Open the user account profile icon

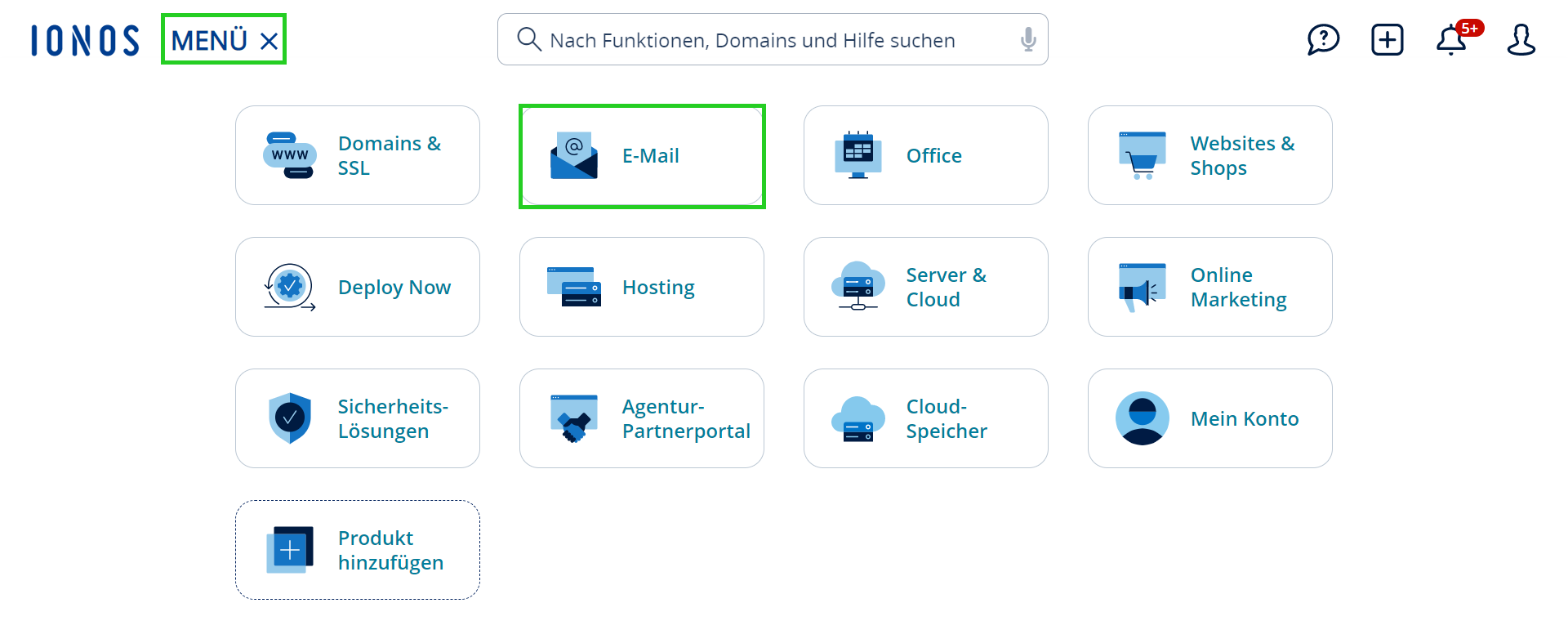(1521, 39)
